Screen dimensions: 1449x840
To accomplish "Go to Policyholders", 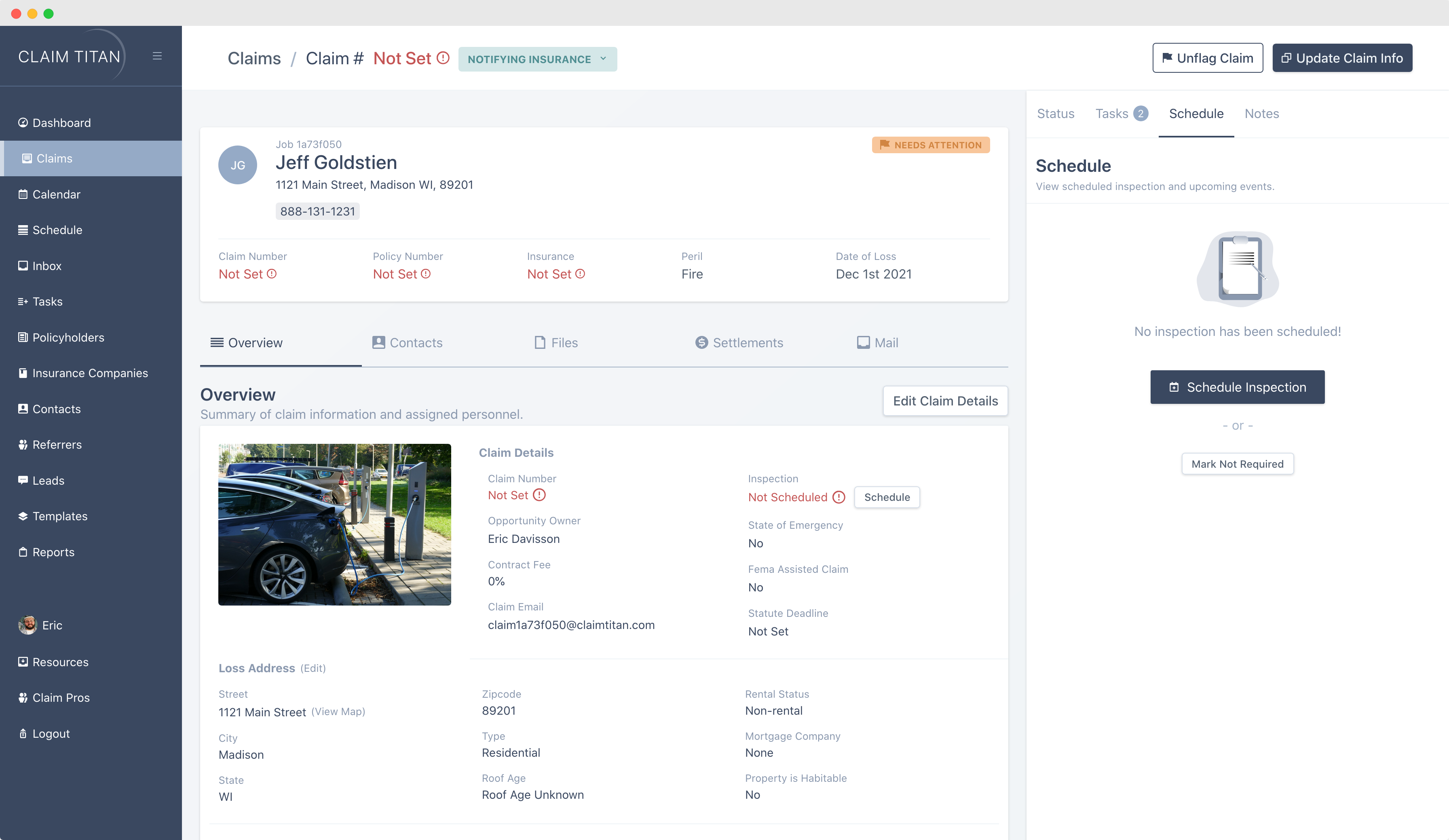I will point(68,337).
